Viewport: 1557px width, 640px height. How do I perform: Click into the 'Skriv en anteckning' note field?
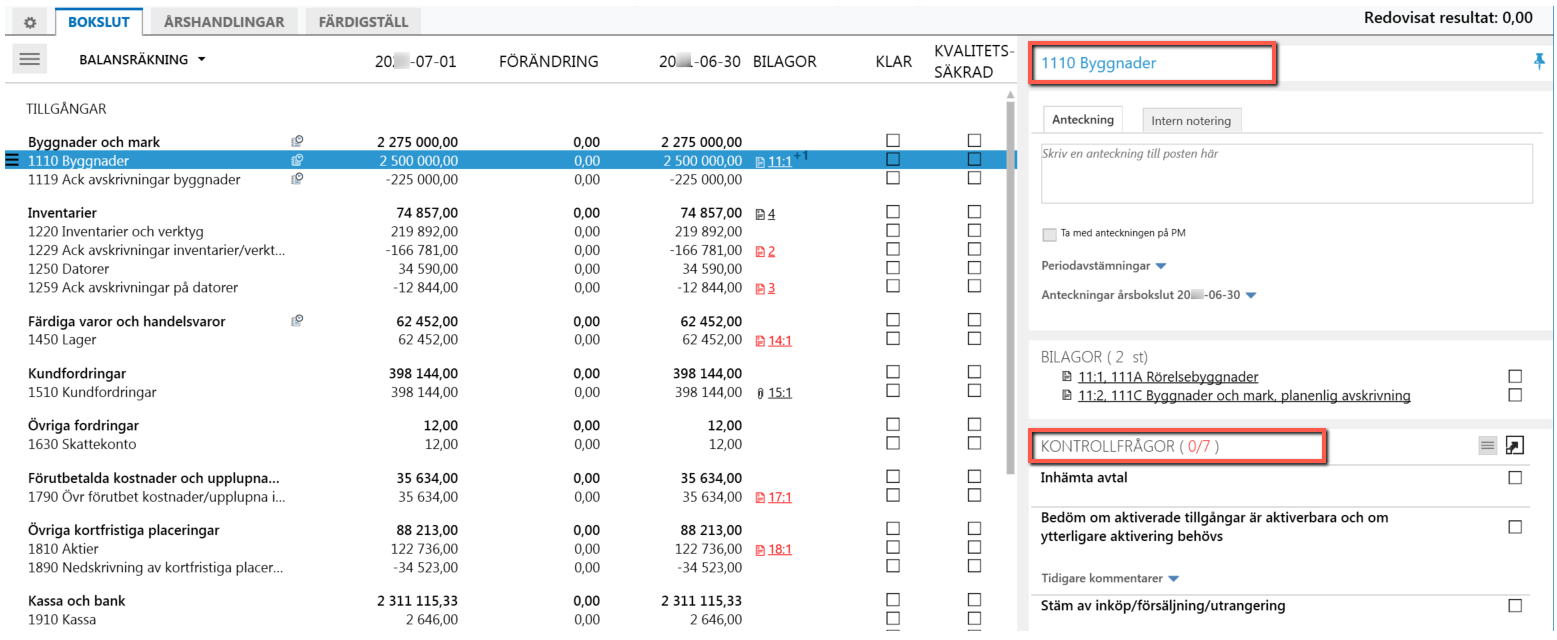pyautogui.click(x=1287, y=174)
